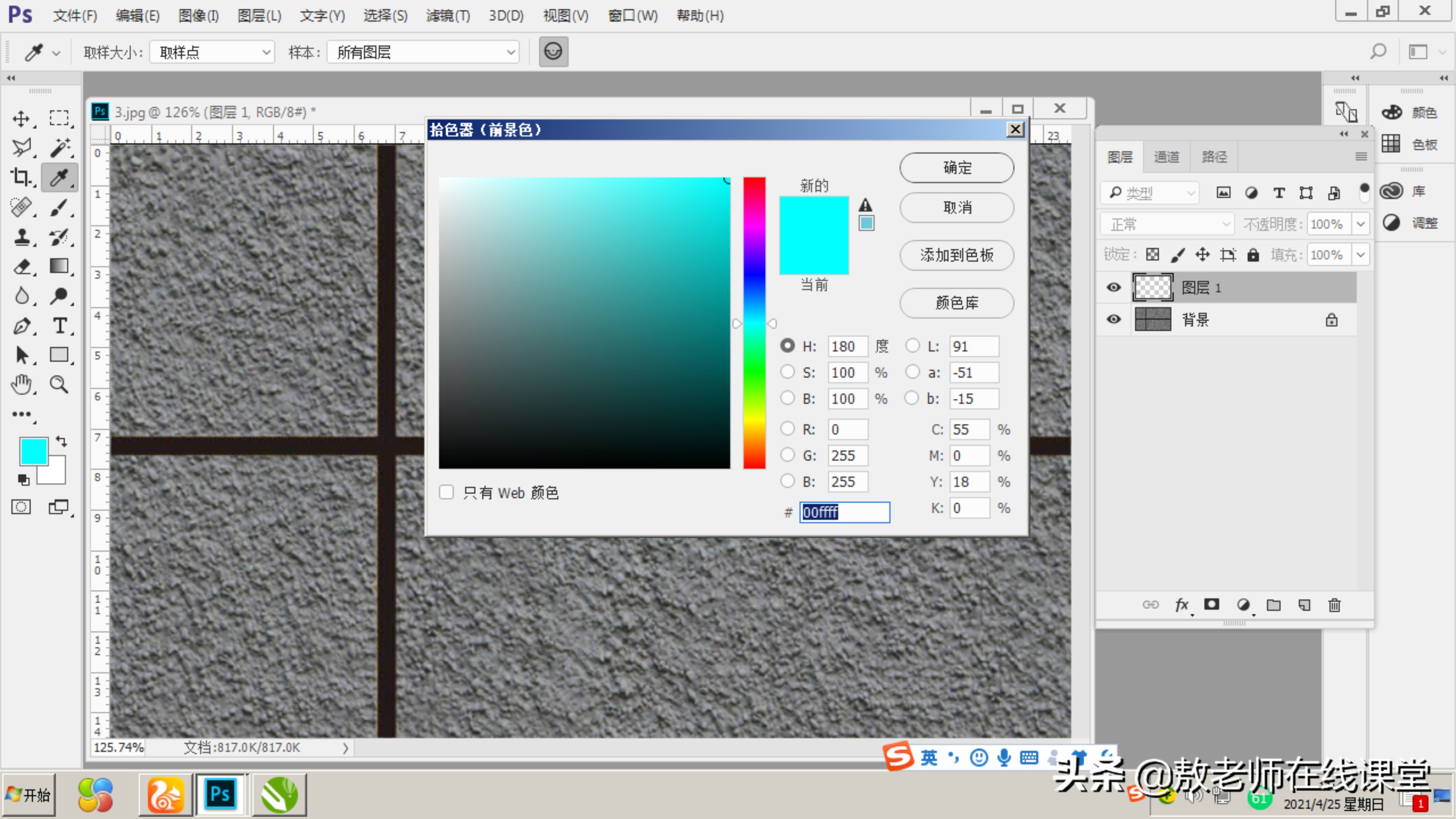Choose the Clone Stamp tool
The height and width of the screenshot is (819, 1456).
[x=22, y=236]
